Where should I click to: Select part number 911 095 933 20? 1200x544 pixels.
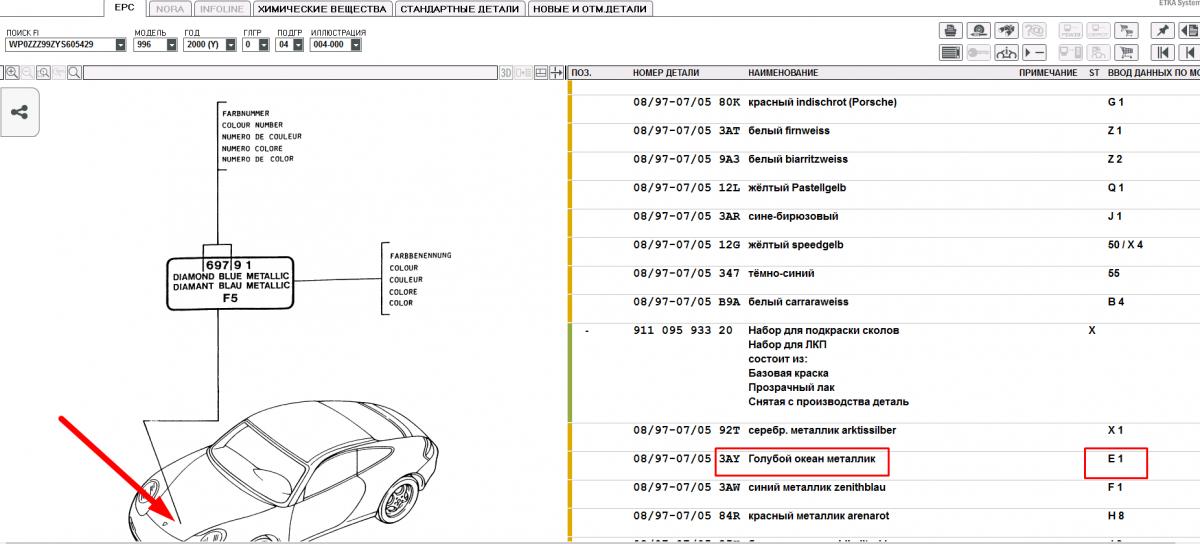click(676, 330)
